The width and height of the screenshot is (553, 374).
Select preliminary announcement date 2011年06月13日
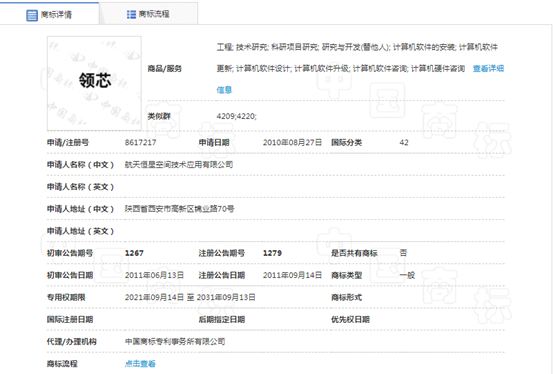154,275
